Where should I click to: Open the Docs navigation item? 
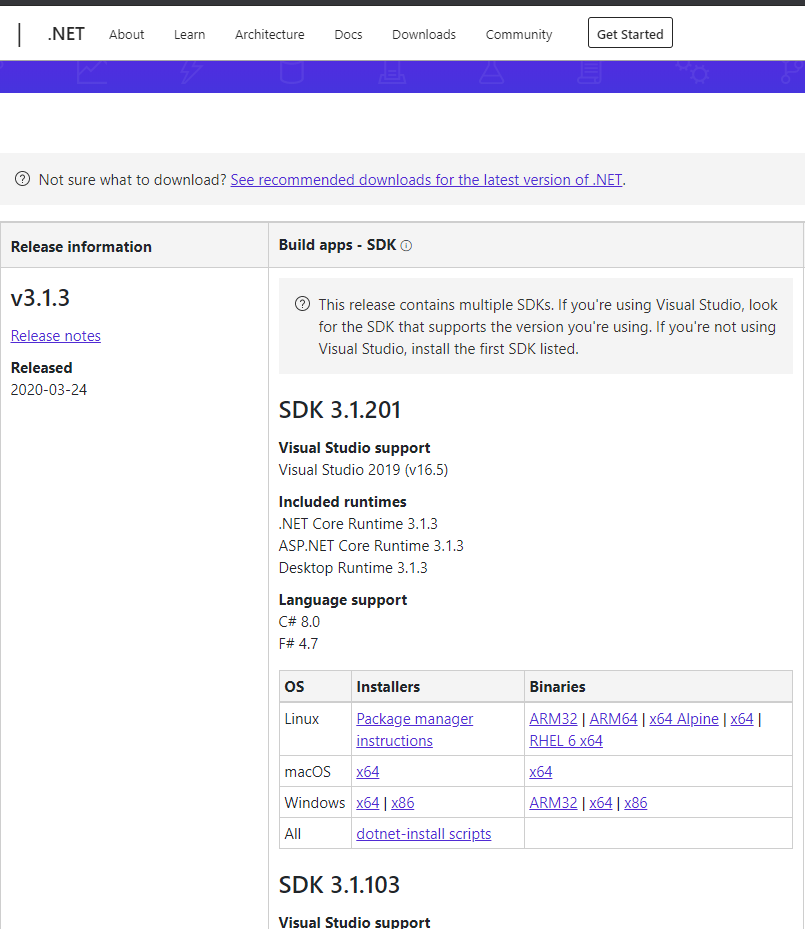click(348, 34)
